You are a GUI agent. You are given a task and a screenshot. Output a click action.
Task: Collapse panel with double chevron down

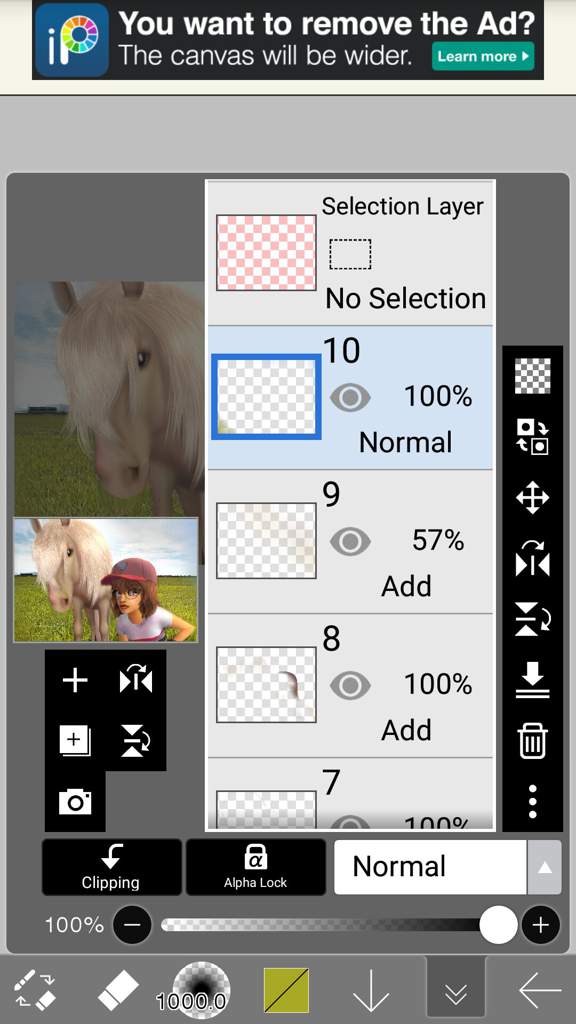(x=456, y=991)
